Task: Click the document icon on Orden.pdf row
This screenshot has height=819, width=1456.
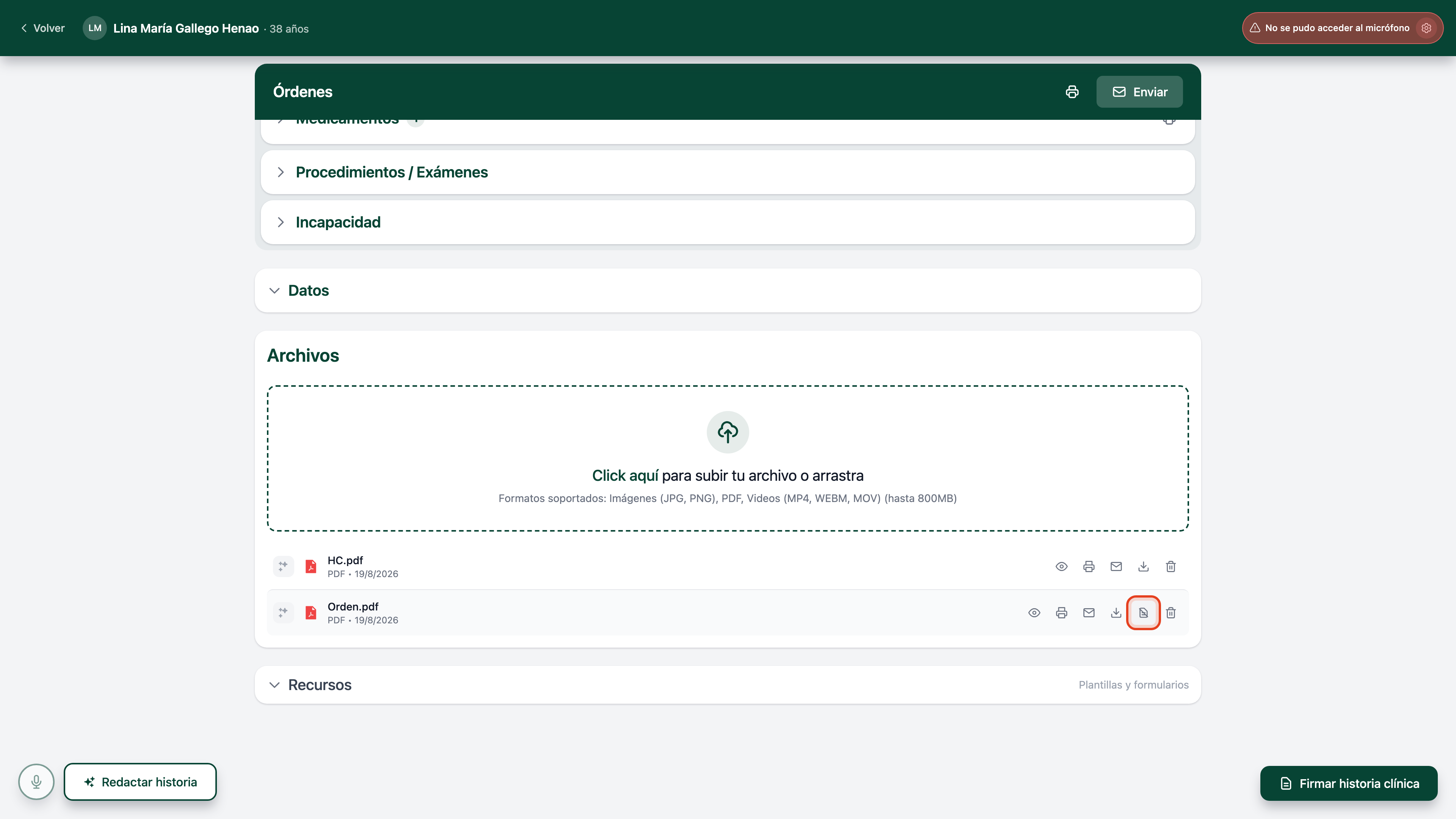Action: 1143,613
